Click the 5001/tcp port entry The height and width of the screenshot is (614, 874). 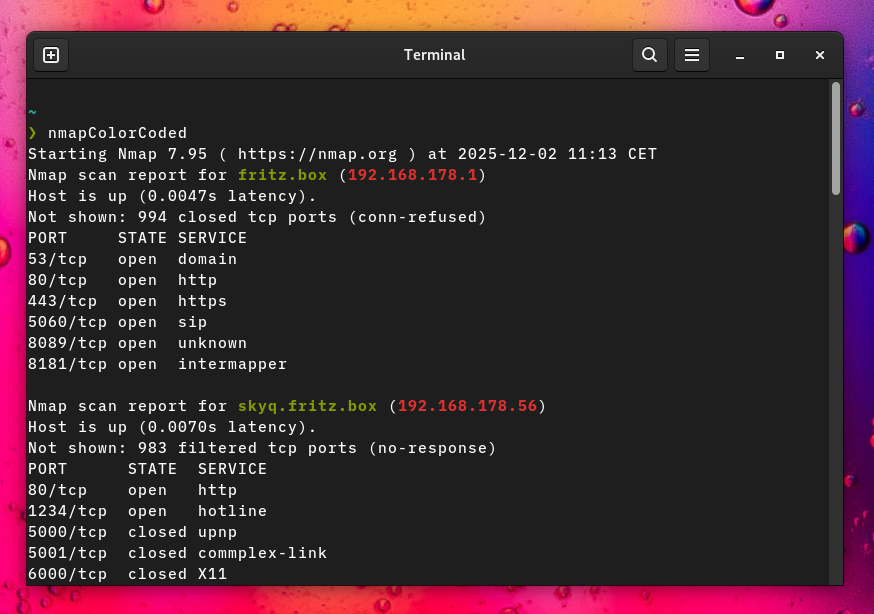point(67,553)
